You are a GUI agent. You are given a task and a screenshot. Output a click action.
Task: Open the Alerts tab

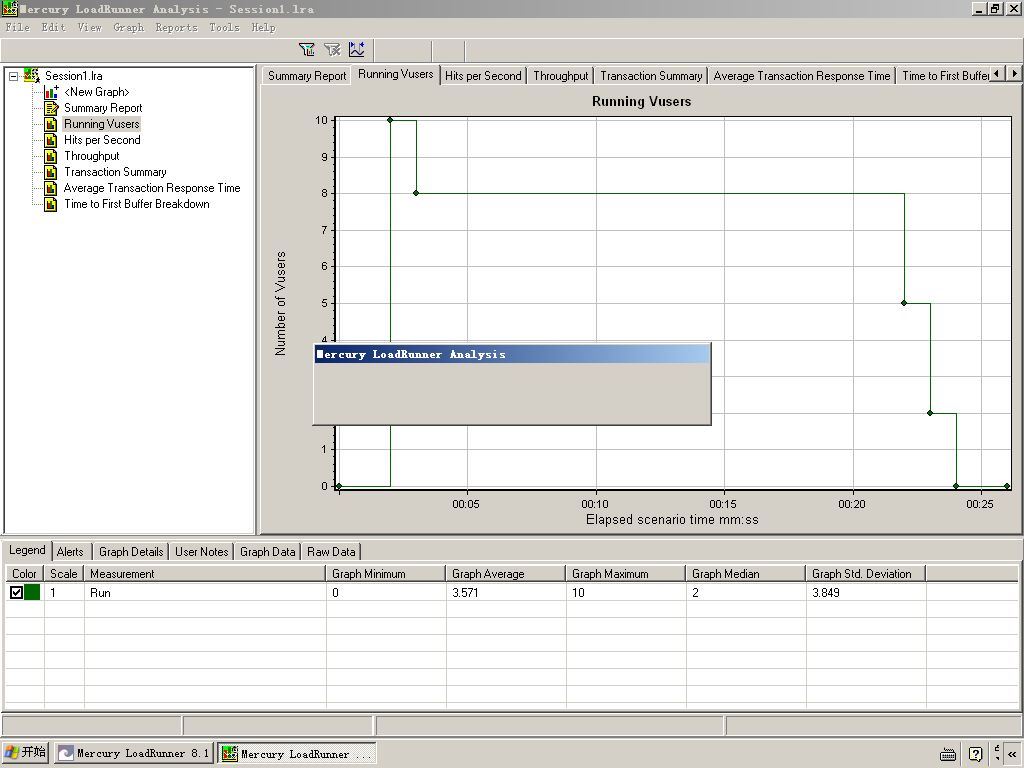[70, 552]
